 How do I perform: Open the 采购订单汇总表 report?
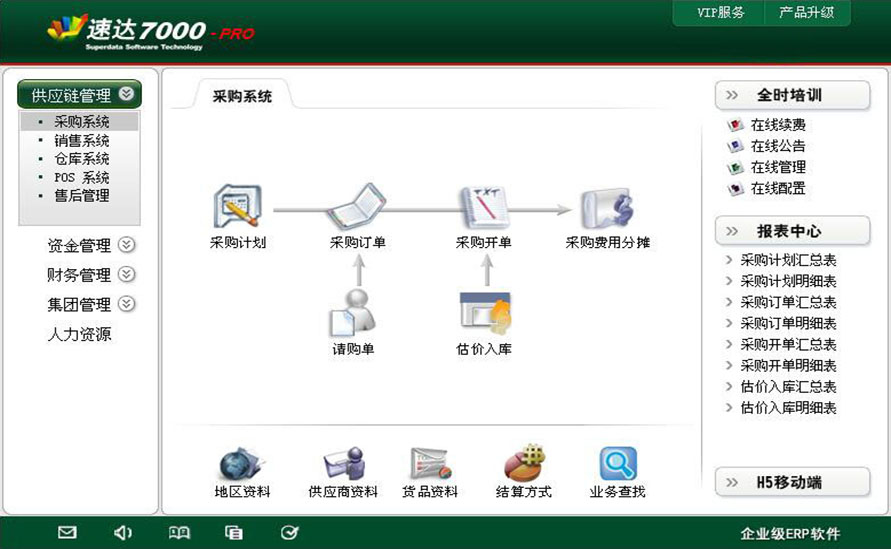point(788,302)
